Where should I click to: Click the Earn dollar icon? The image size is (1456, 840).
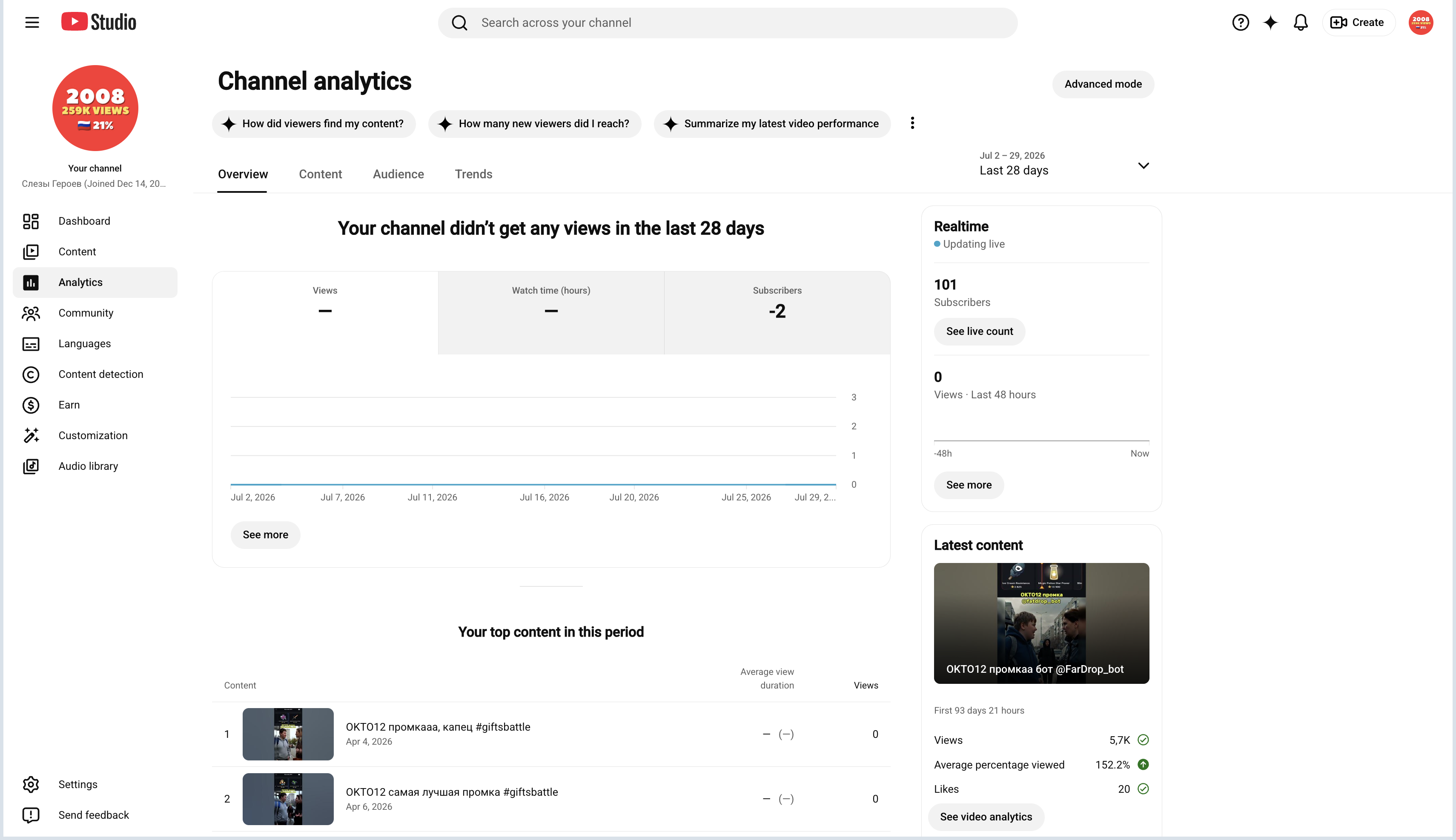[31, 405]
